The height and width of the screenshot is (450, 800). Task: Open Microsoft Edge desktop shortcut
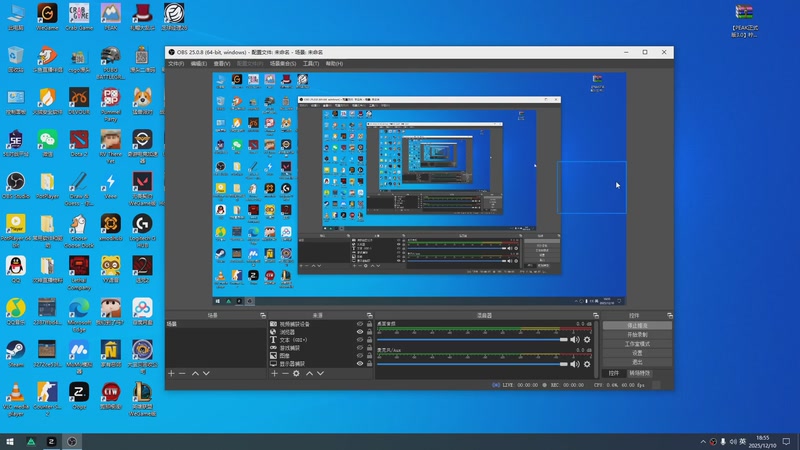[79, 315]
